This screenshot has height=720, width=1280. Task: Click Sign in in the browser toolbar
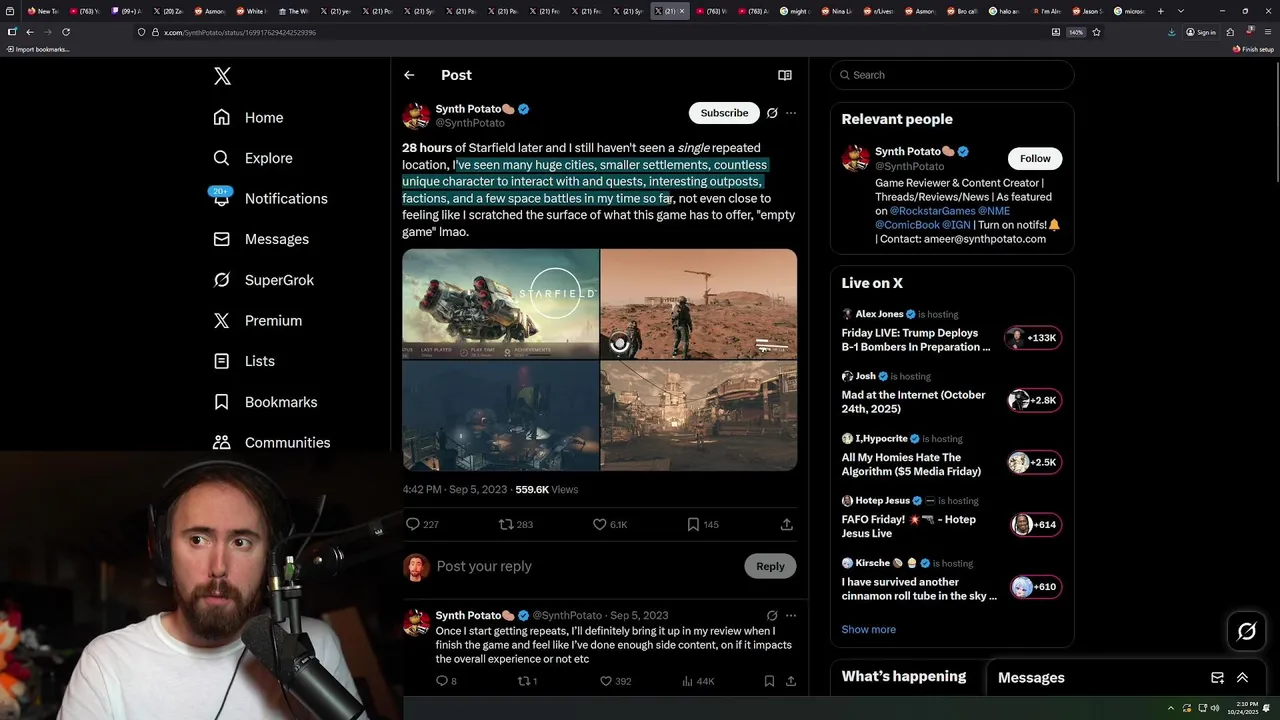click(x=1201, y=32)
